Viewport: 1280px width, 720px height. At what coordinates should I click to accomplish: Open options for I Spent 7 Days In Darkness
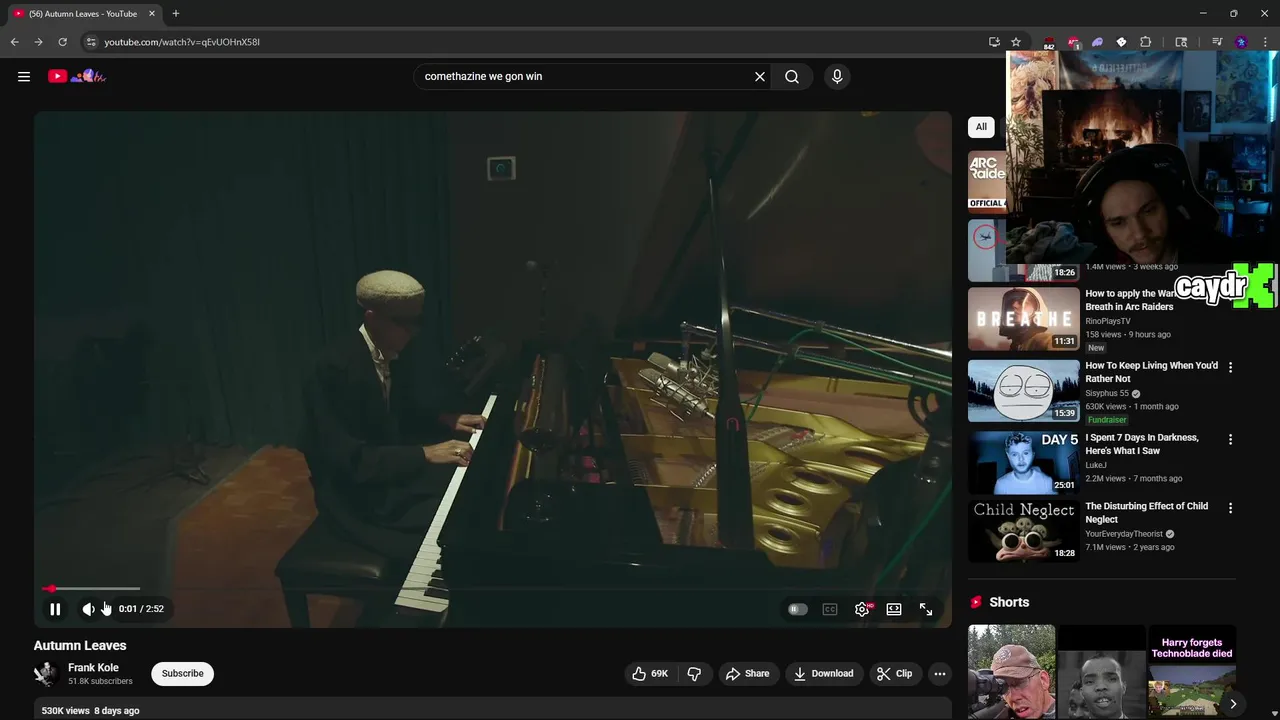coord(1230,439)
